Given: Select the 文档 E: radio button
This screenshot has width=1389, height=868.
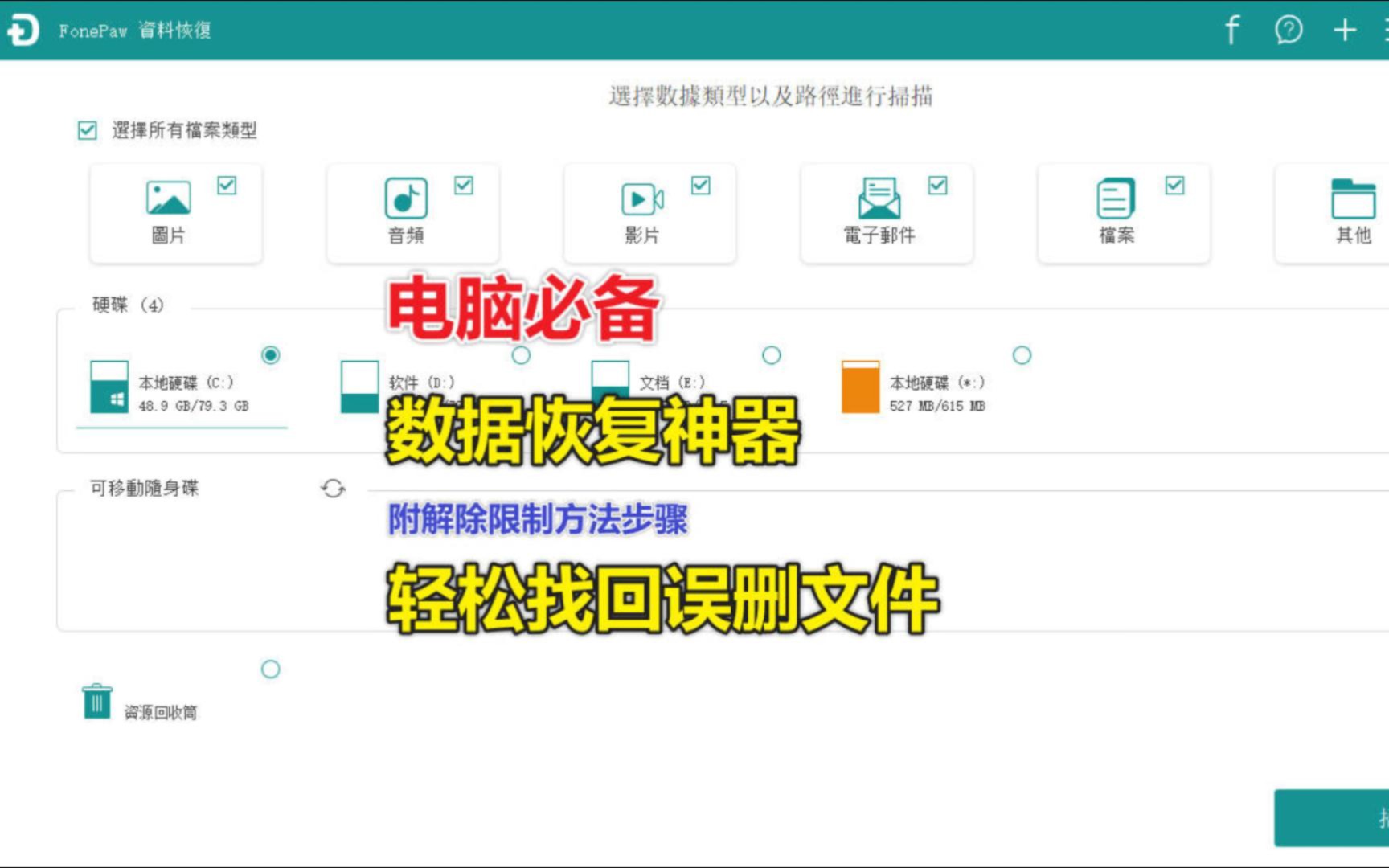Looking at the screenshot, I should point(772,354).
